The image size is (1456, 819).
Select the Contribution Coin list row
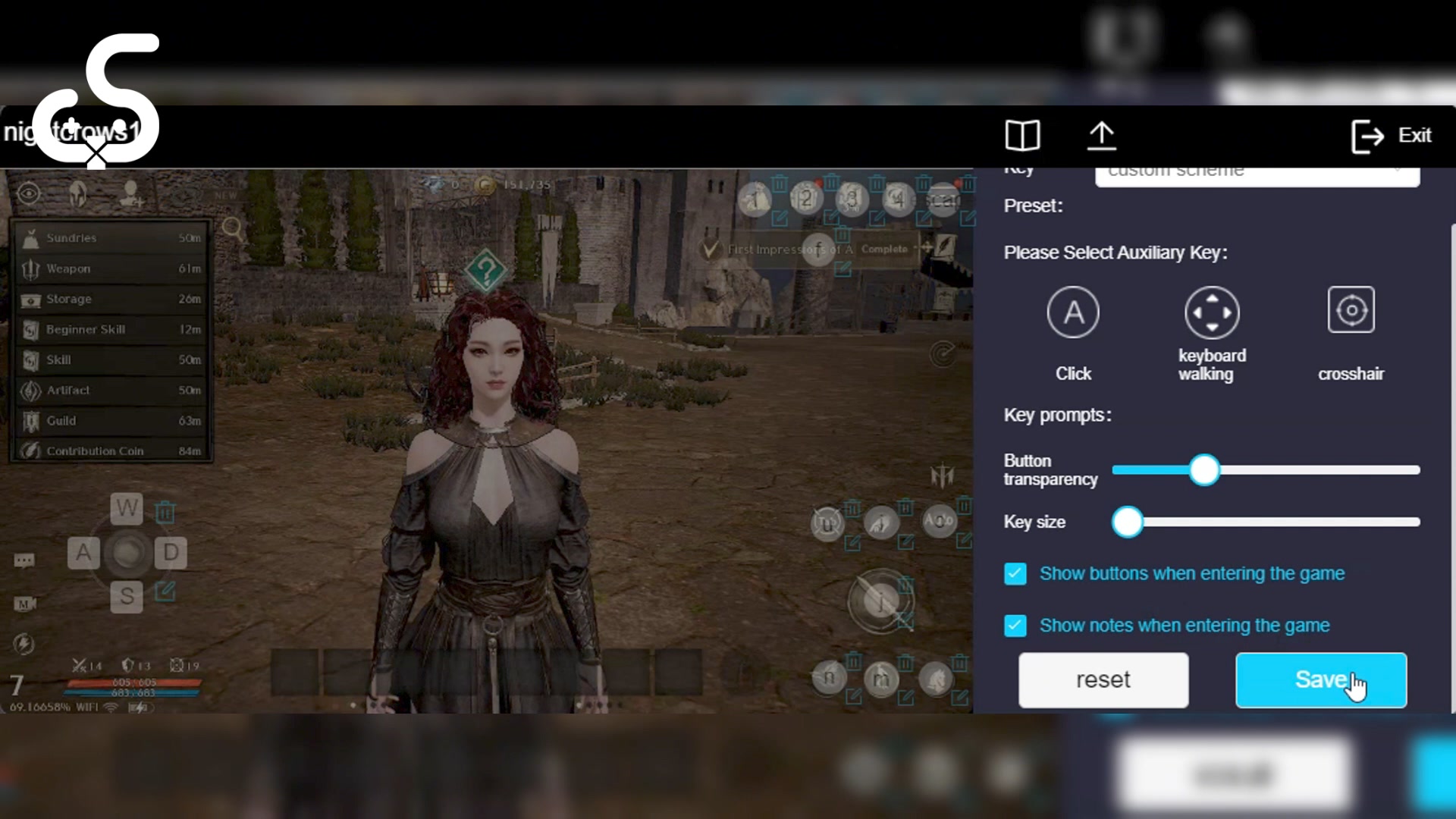tap(111, 450)
